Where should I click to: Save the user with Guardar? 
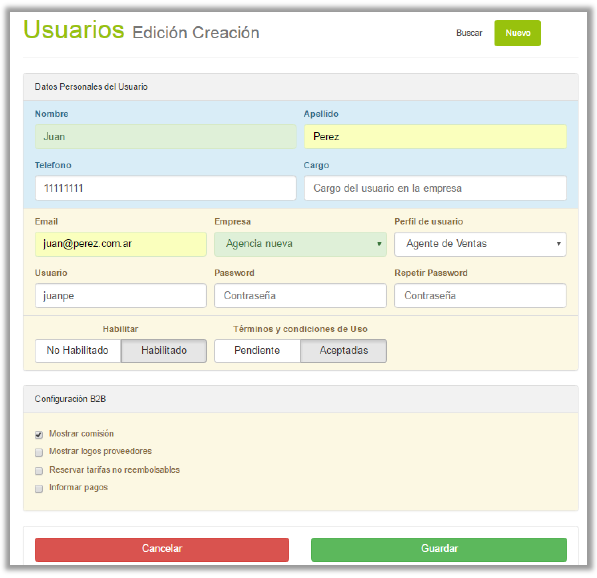tap(439, 549)
